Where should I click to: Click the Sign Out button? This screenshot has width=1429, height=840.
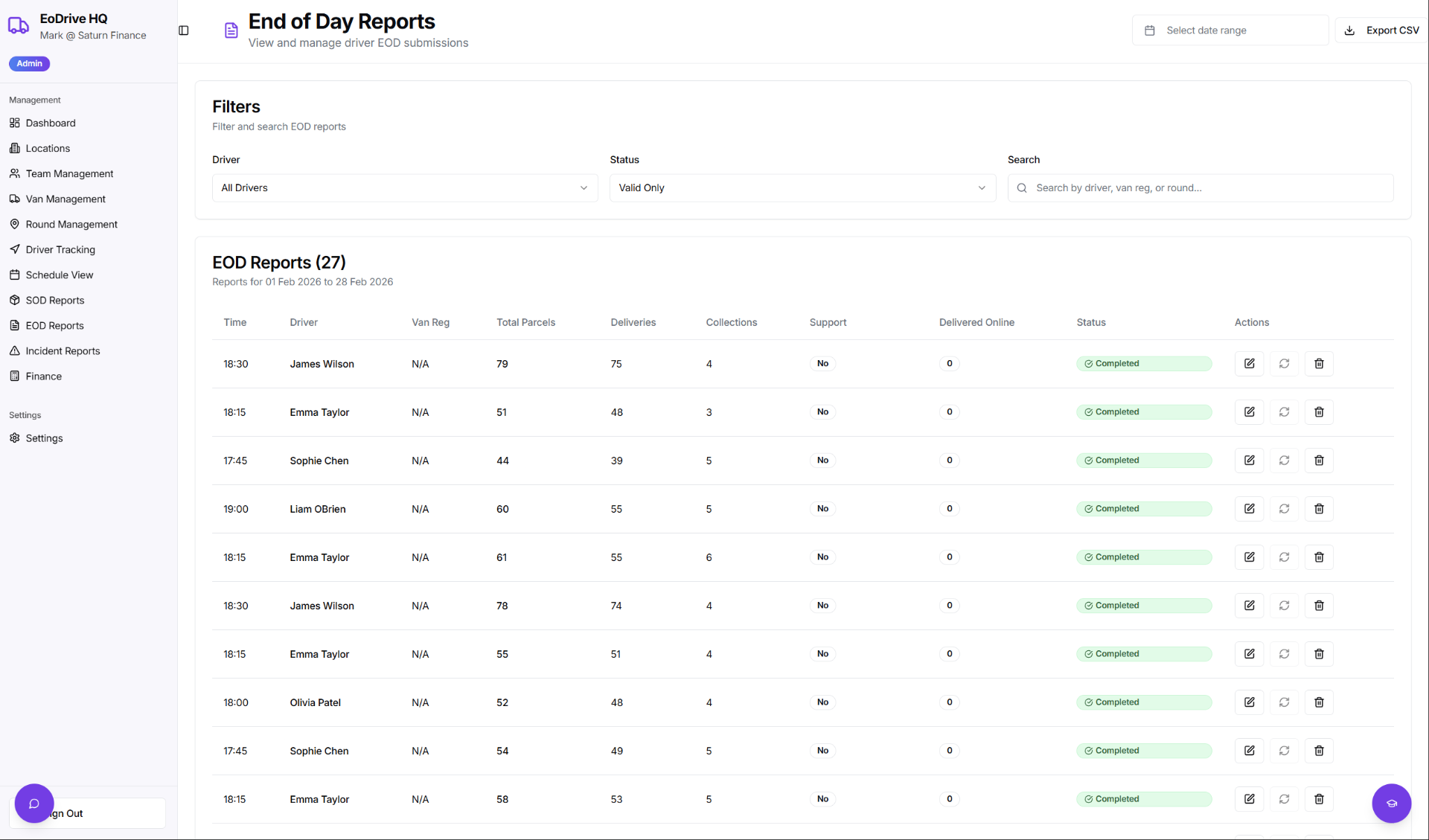[x=88, y=814]
